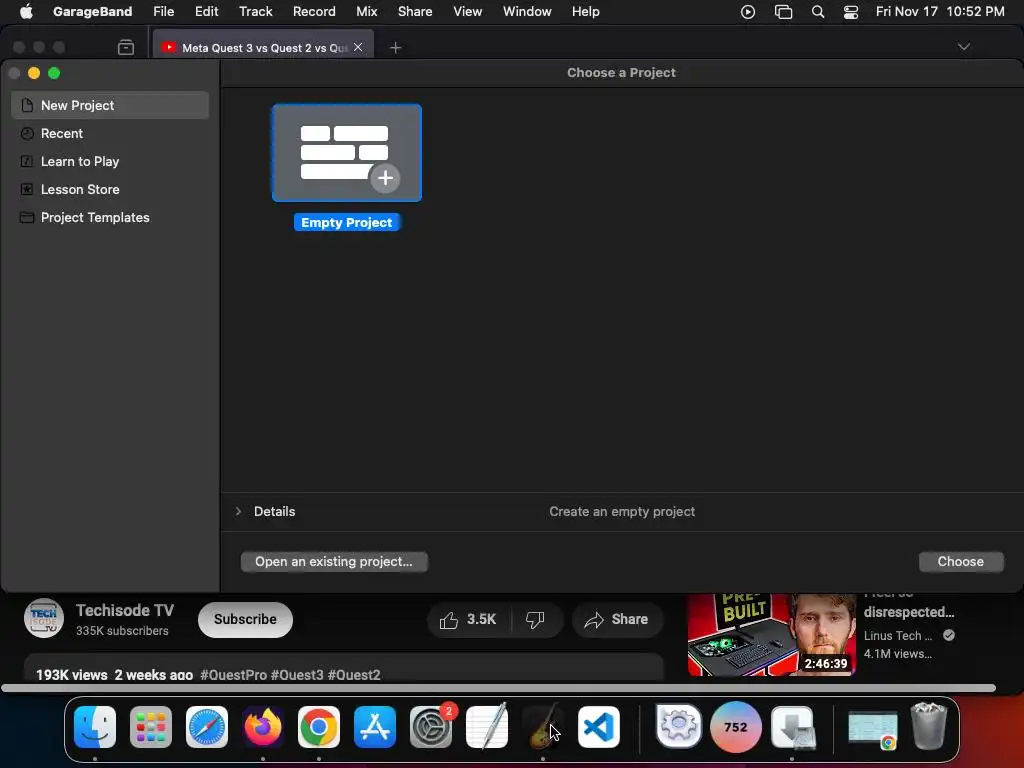The image size is (1024, 768).
Task: Click the Now Playing menu bar icon
Action: 748,12
